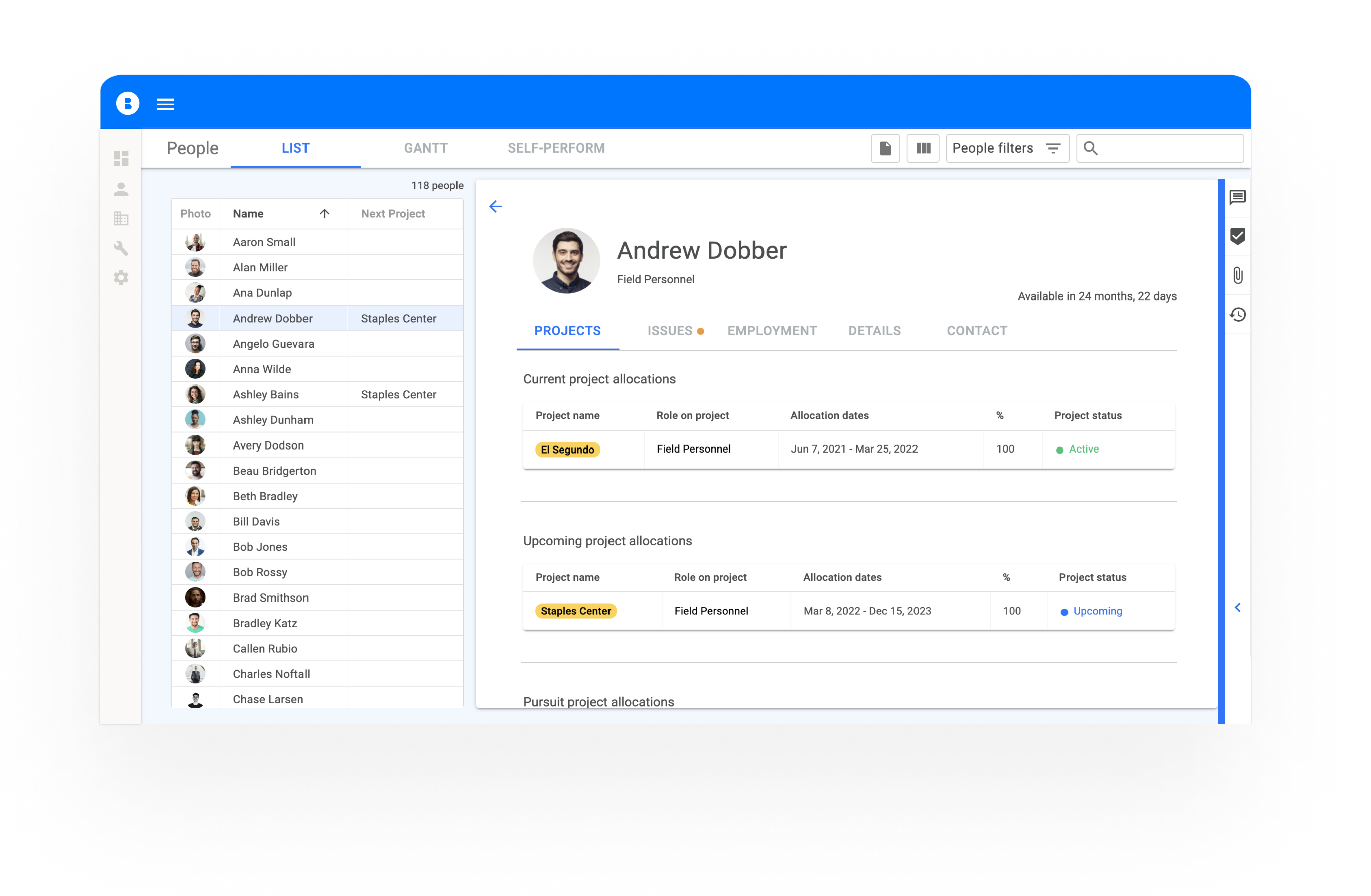Collapse the right side panel chevron
The height and width of the screenshot is (896, 1371).
pyautogui.click(x=1237, y=608)
